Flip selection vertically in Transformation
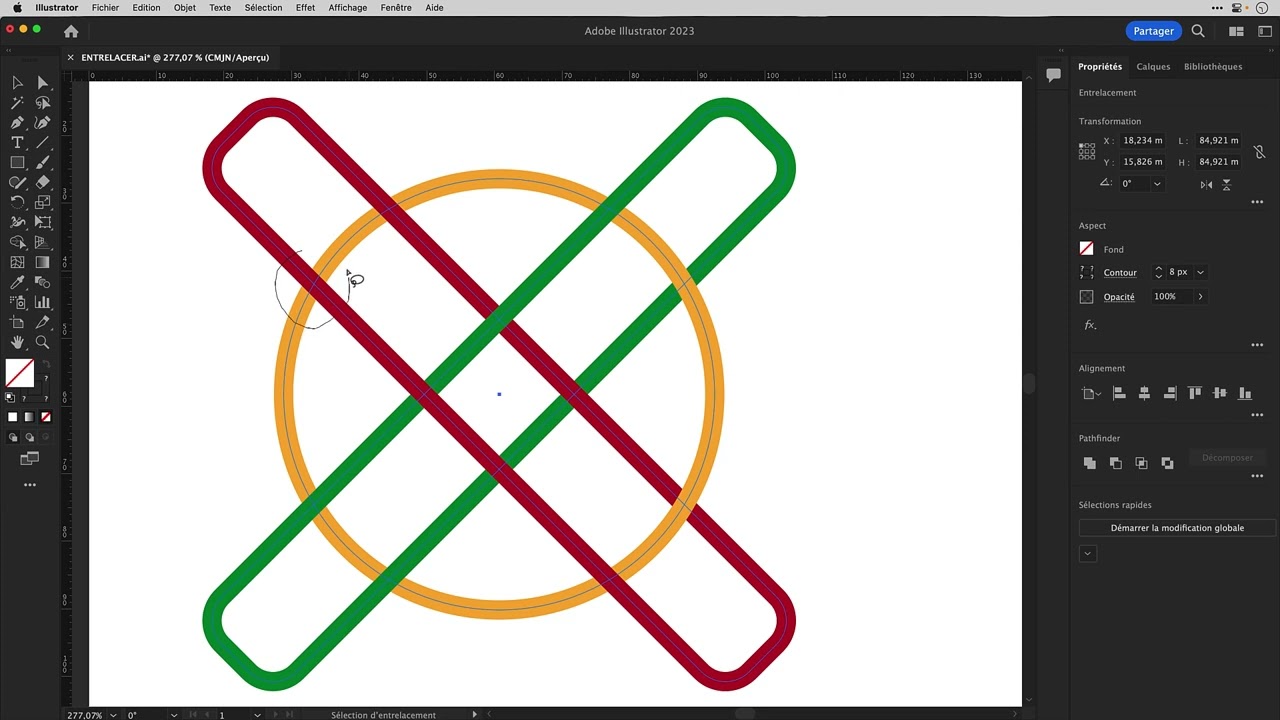The height and width of the screenshot is (720, 1280). tap(1226, 184)
